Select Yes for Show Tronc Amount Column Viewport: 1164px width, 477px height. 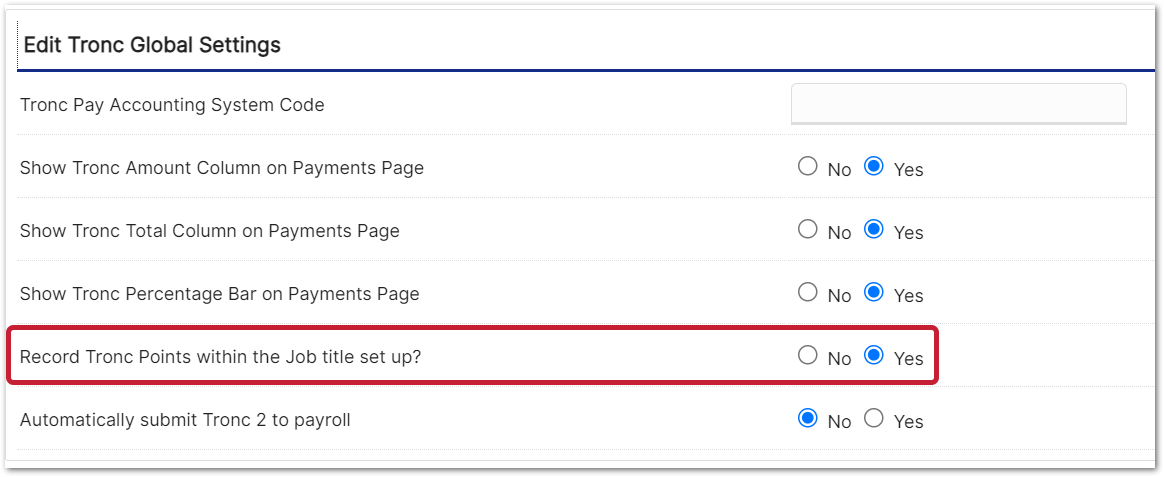874,167
